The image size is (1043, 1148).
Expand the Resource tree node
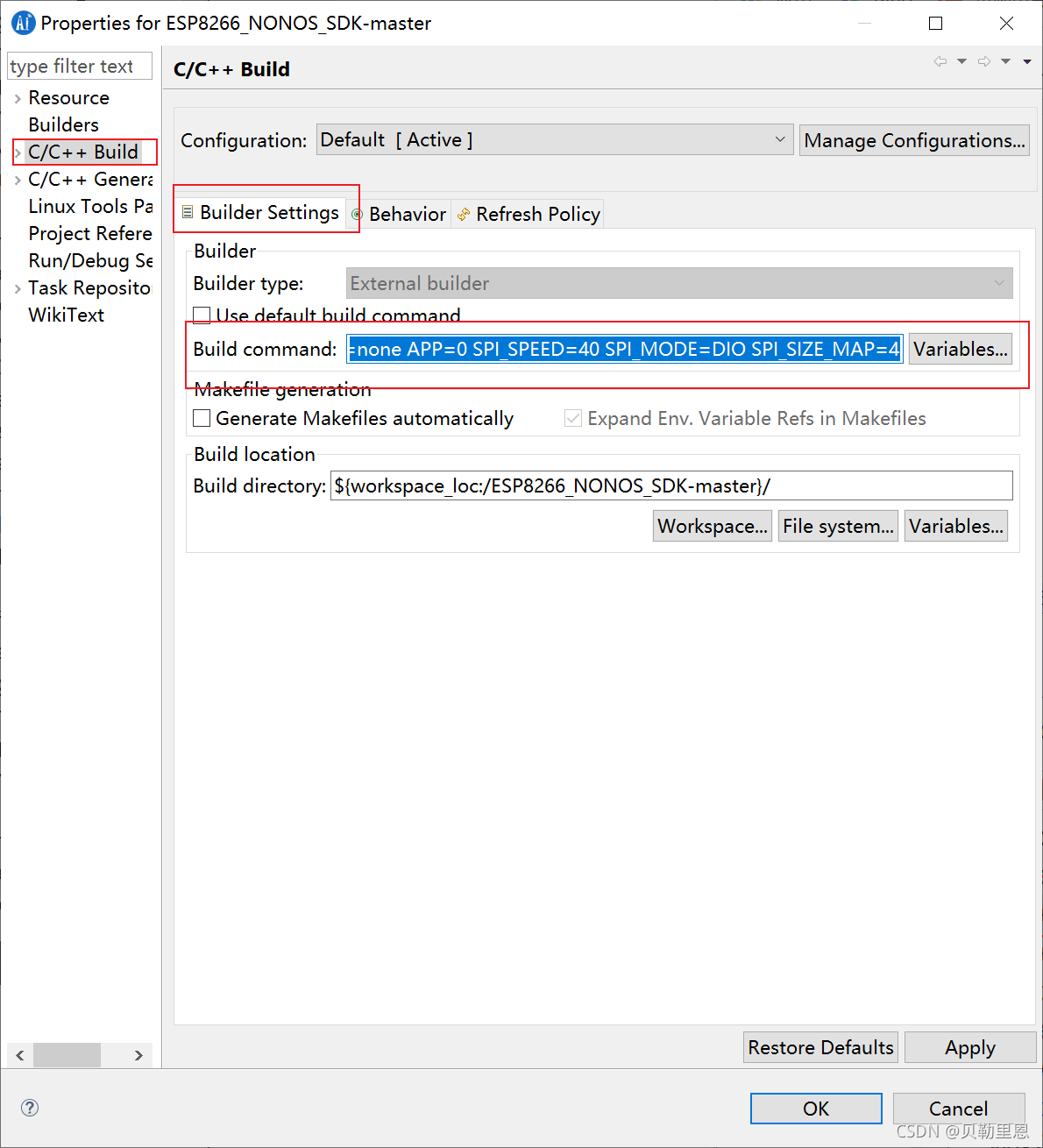(18, 98)
